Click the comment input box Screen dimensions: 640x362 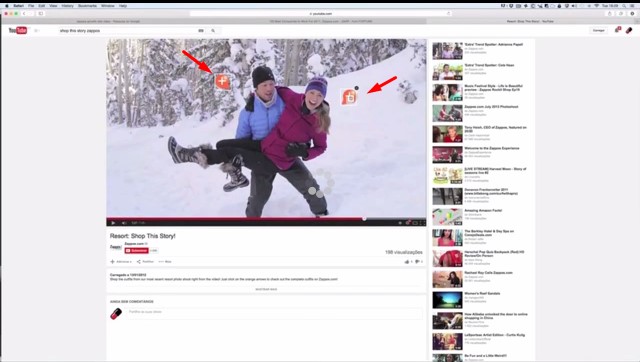pos(274,313)
